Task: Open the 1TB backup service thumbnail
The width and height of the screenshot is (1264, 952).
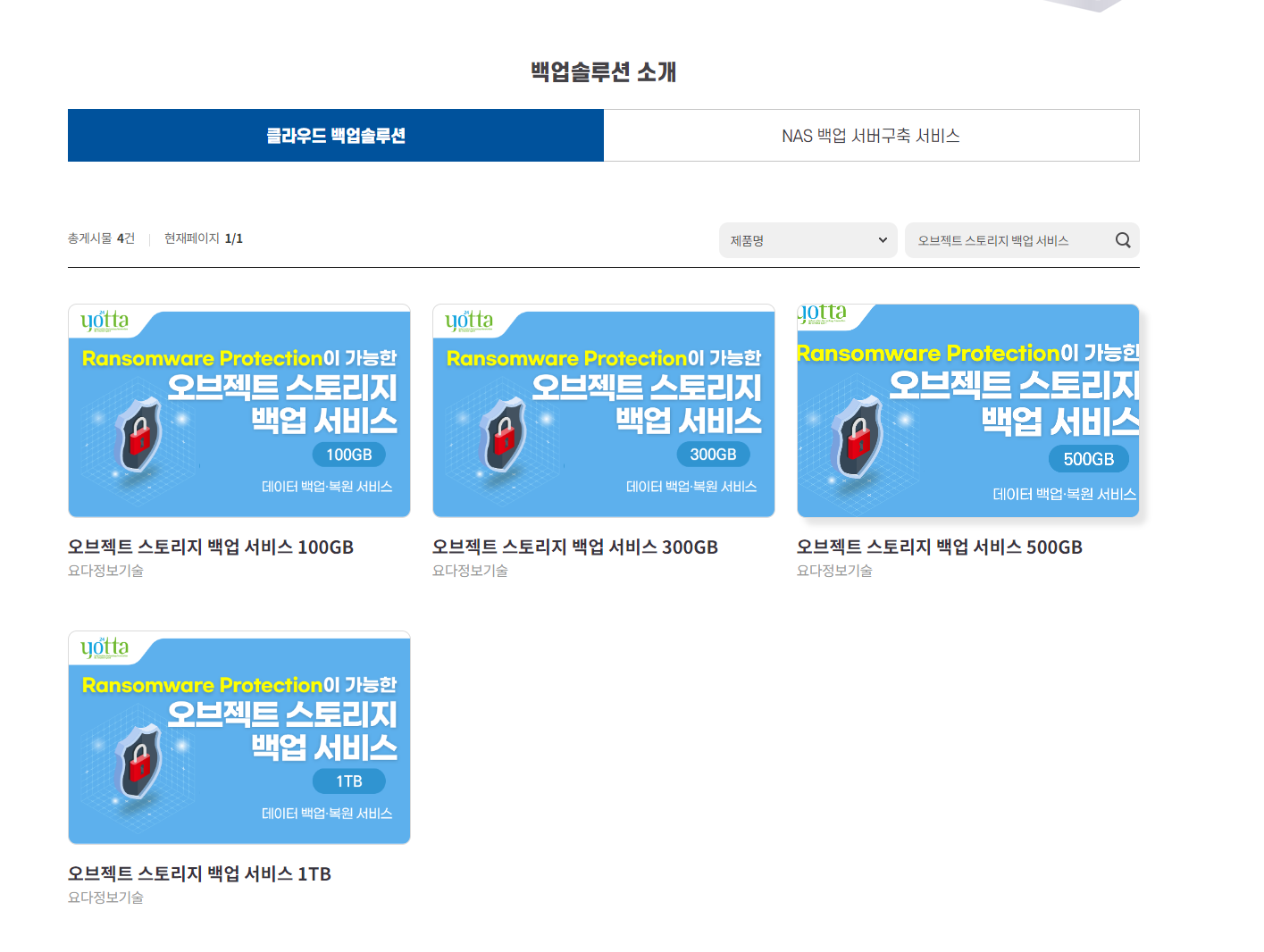Action: (x=239, y=738)
